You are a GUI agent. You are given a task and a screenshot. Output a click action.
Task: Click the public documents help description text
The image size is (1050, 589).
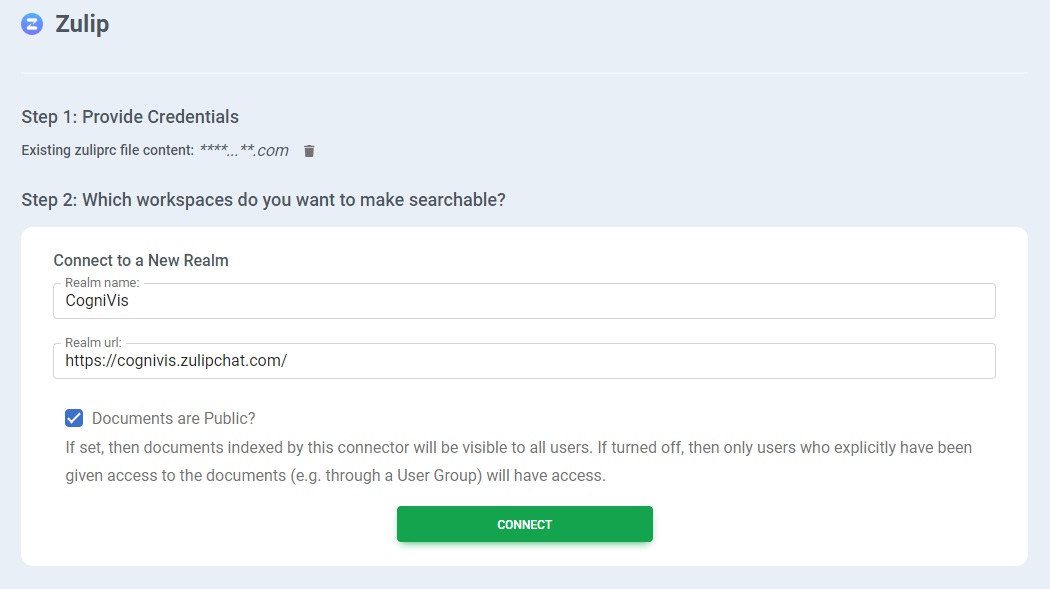click(x=518, y=447)
